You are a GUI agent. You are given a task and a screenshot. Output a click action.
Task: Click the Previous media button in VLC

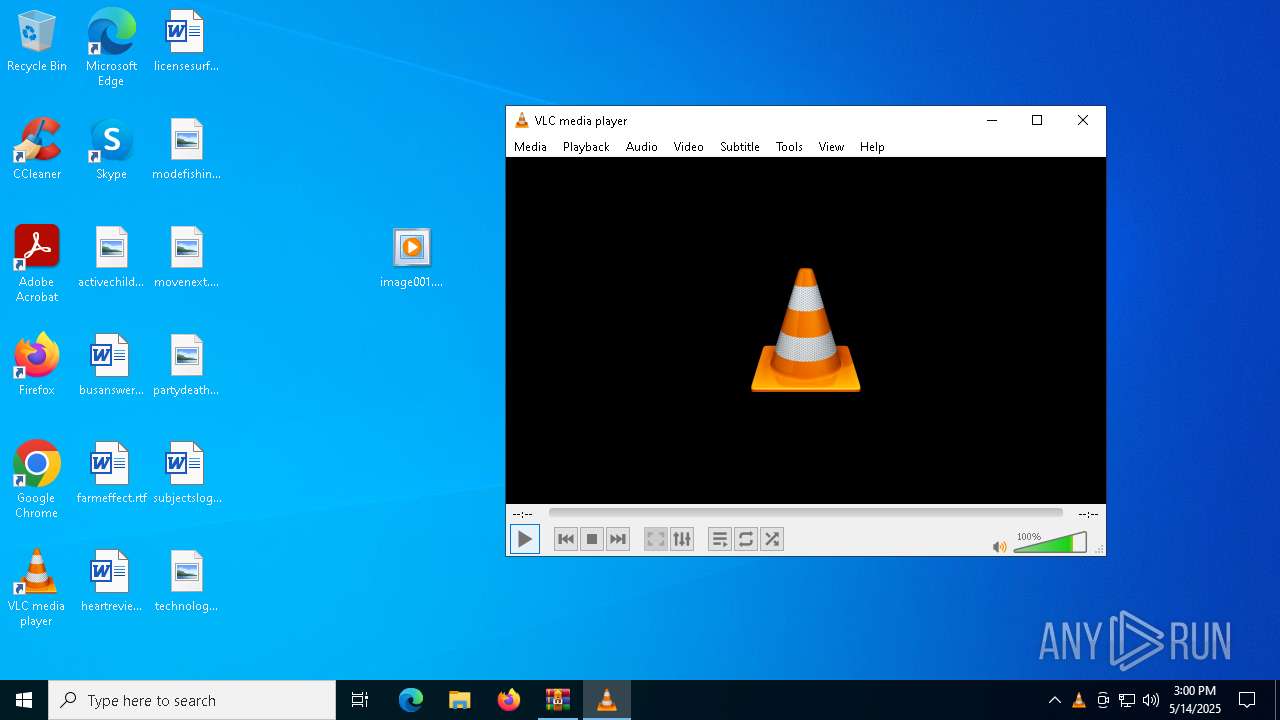tap(565, 539)
